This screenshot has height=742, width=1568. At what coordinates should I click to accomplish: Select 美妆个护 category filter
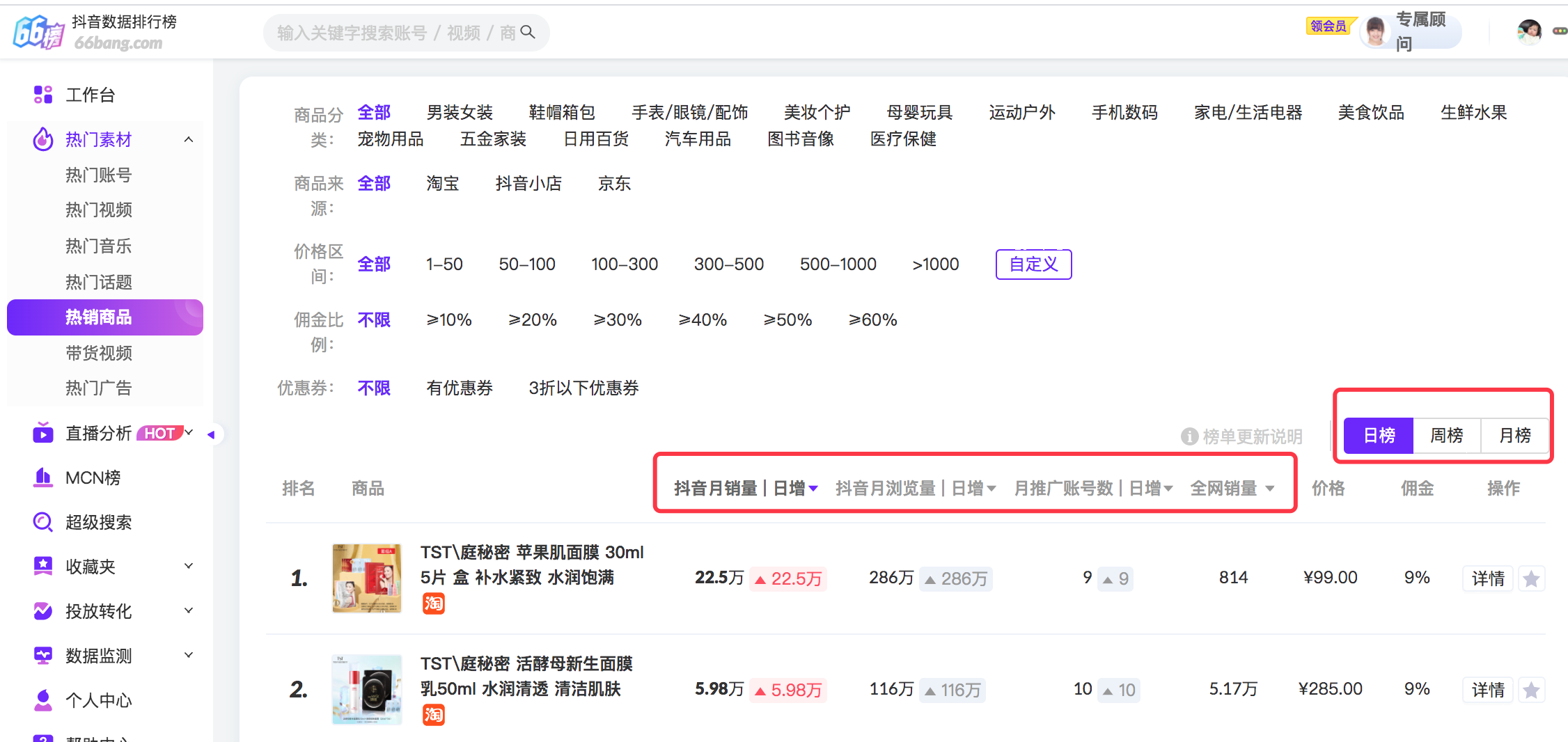pos(817,112)
